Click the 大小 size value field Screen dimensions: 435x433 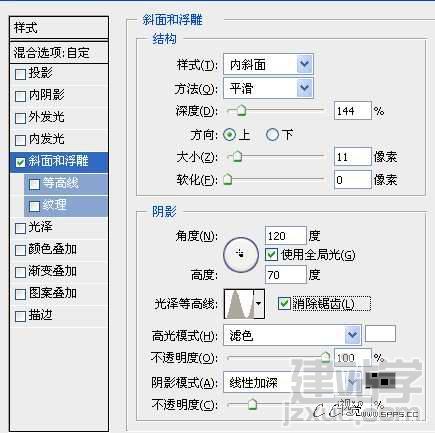pos(352,157)
